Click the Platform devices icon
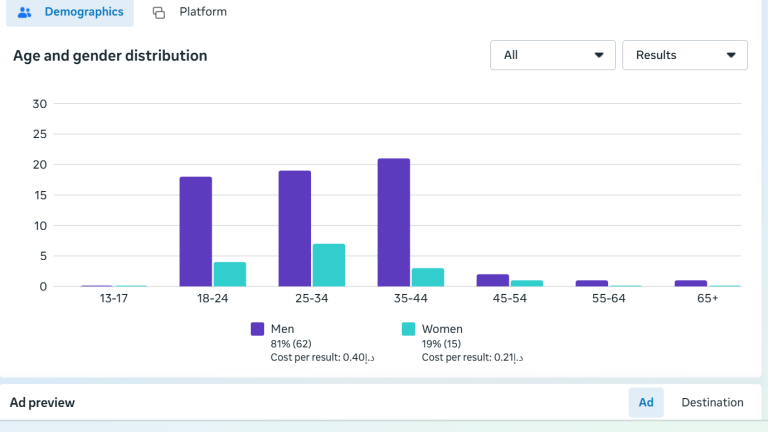Screen dimensions: 768x432 [159, 13]
